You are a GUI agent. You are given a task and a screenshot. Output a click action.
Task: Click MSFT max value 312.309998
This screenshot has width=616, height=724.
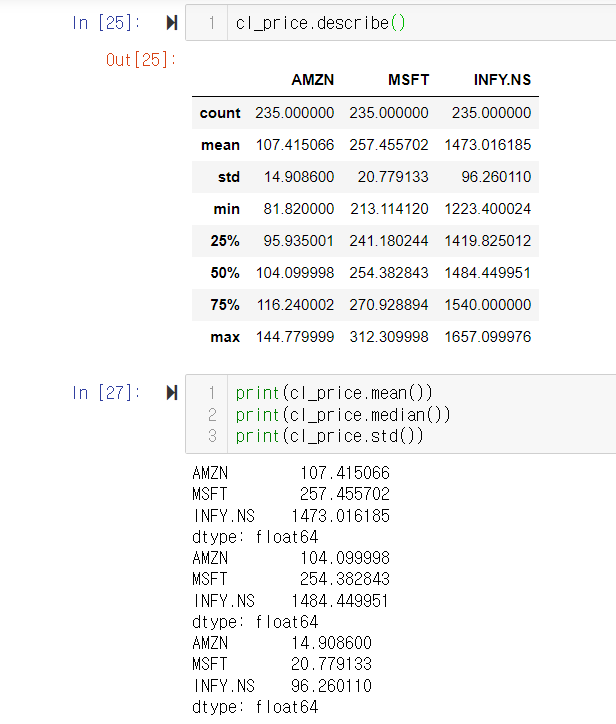389,337
